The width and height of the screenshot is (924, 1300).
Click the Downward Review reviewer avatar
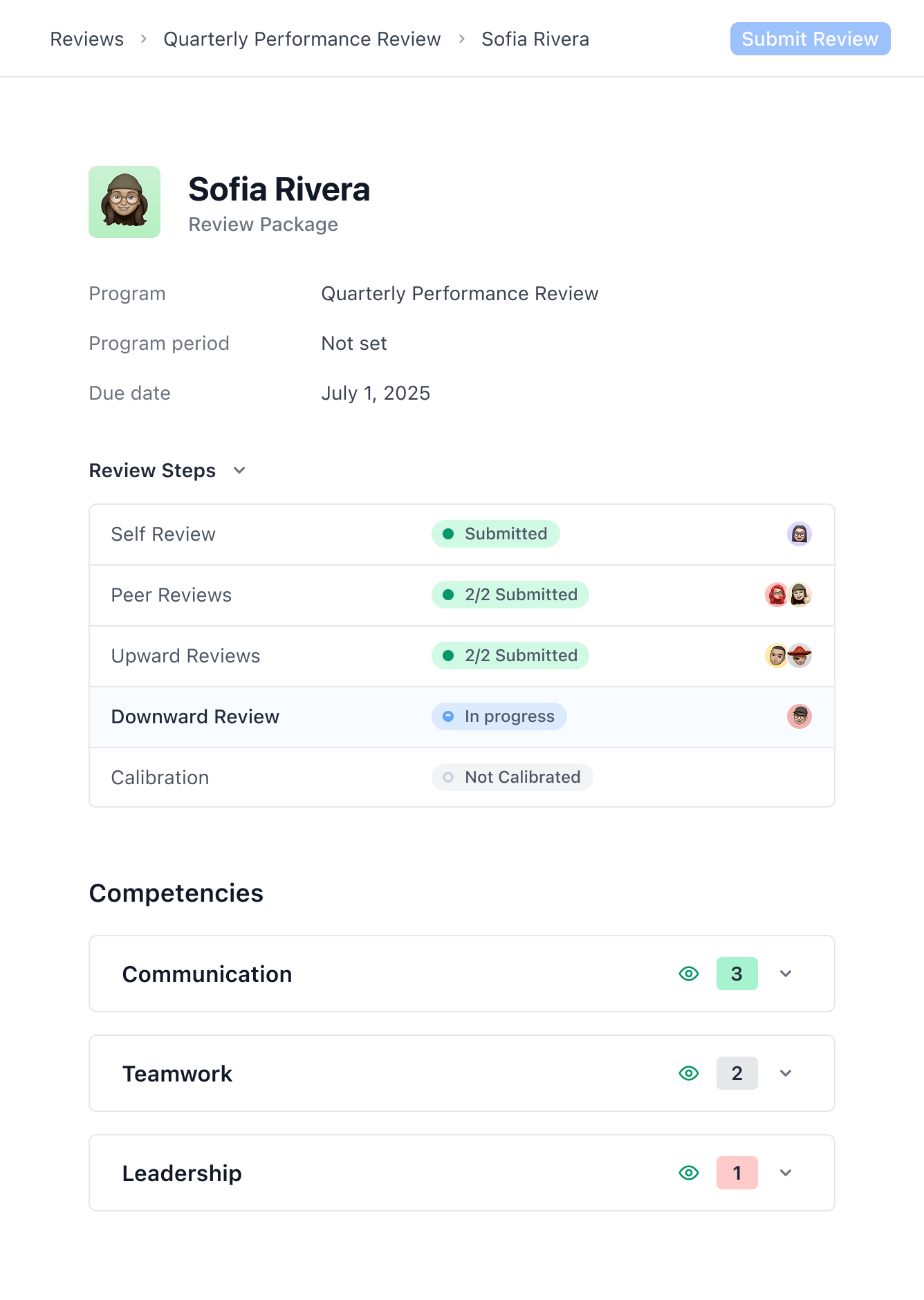coord(799,716)
